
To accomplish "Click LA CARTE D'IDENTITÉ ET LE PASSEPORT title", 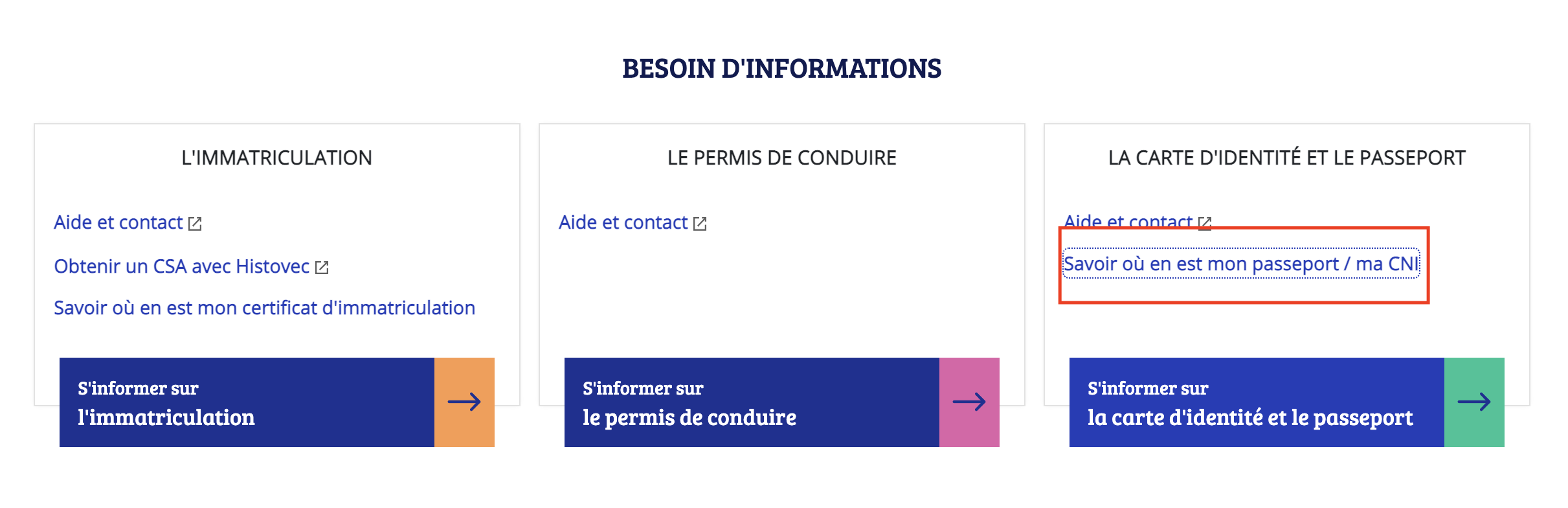I will click(1287, 157).
